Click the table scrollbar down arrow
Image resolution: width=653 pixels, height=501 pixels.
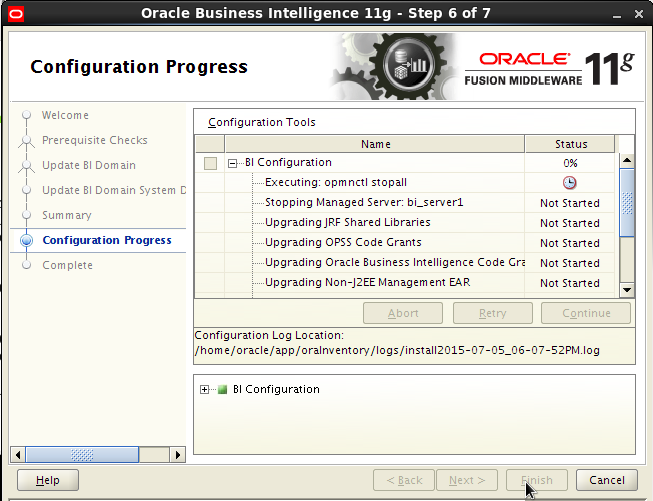[627, 289]
